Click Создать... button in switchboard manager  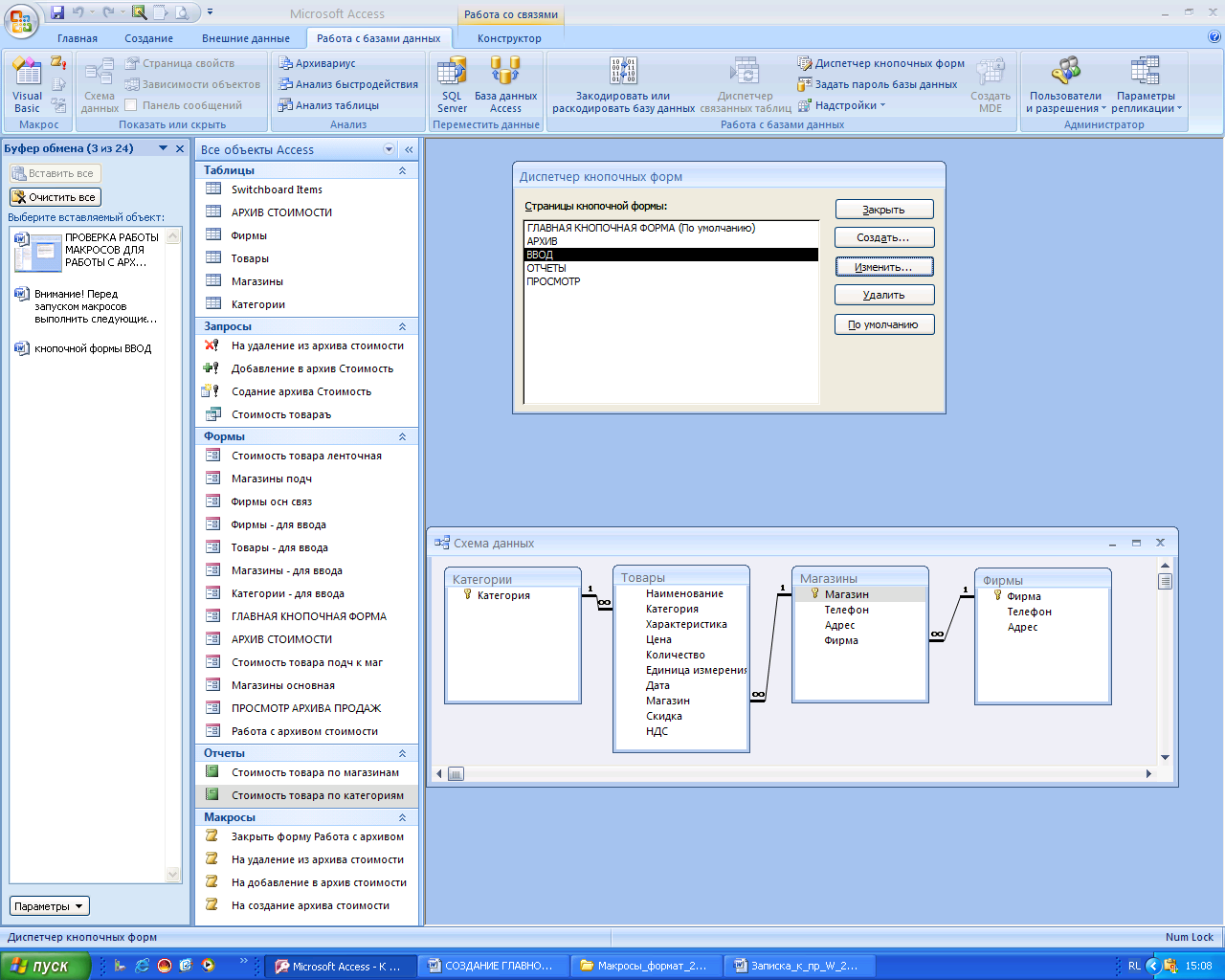point(884,237)
